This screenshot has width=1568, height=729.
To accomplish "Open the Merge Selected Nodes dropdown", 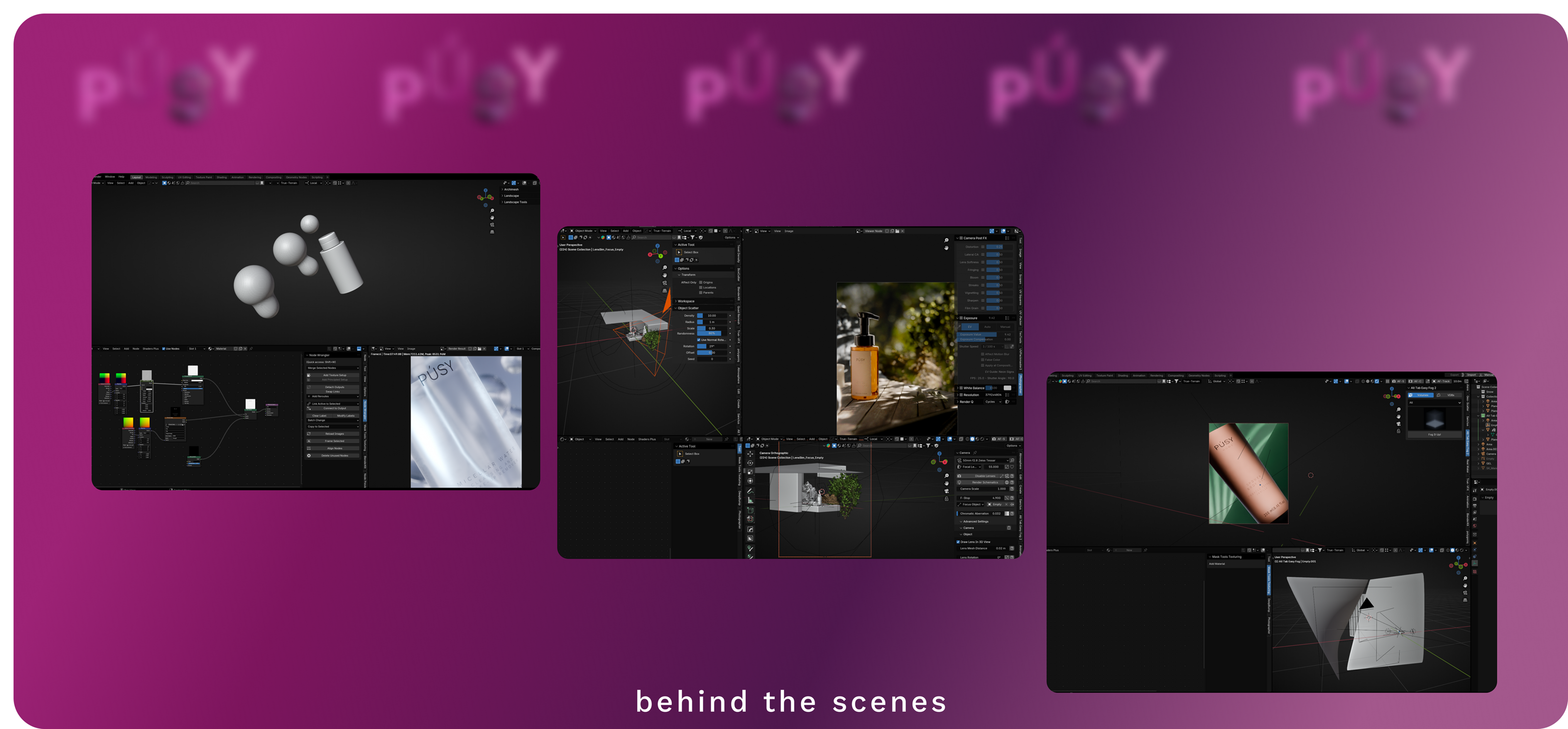I will point(333,368).
